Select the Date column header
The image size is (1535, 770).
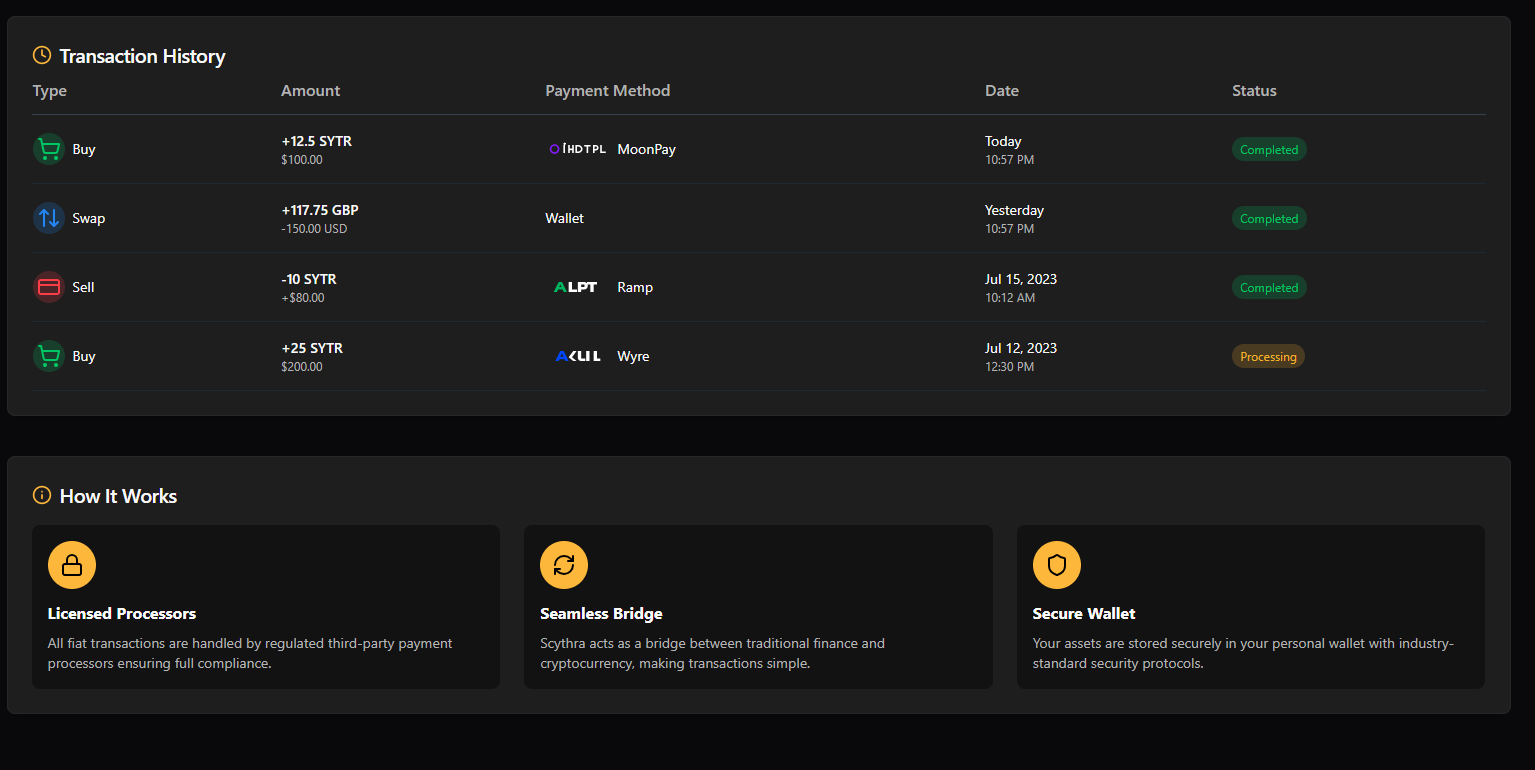[1001, 90]
